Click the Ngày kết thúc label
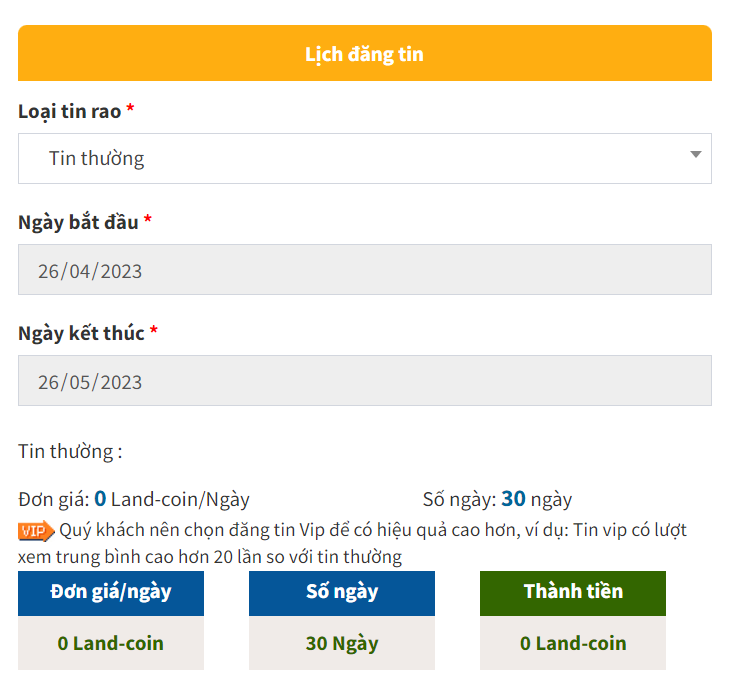The image size is (747, 700). pyautogui.click(x=81, y=334)
